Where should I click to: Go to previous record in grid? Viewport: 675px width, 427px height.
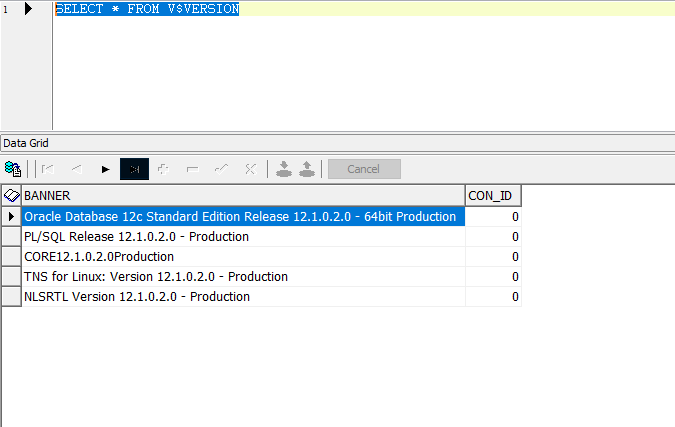76,169
